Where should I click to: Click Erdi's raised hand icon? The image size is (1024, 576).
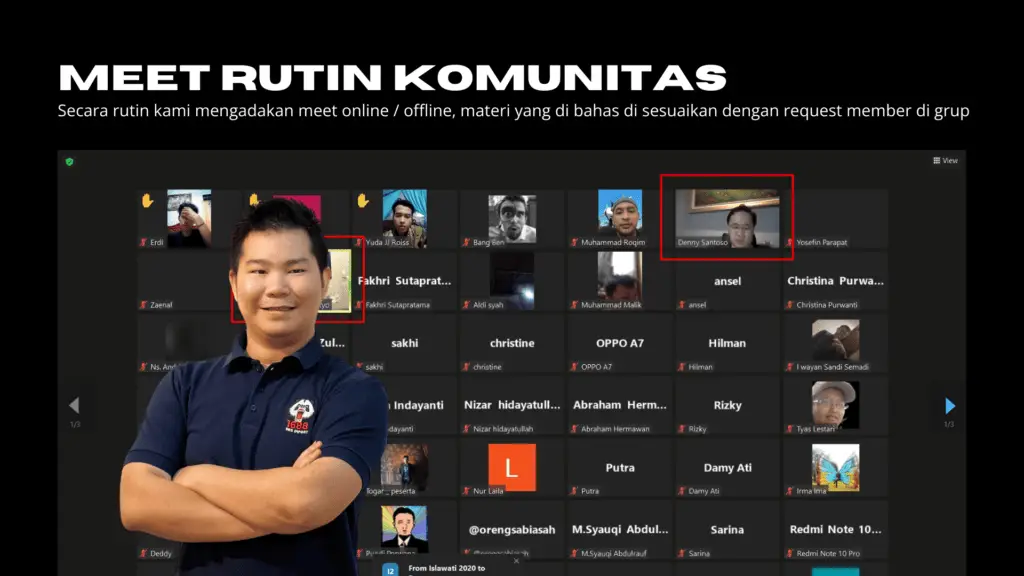147,201
